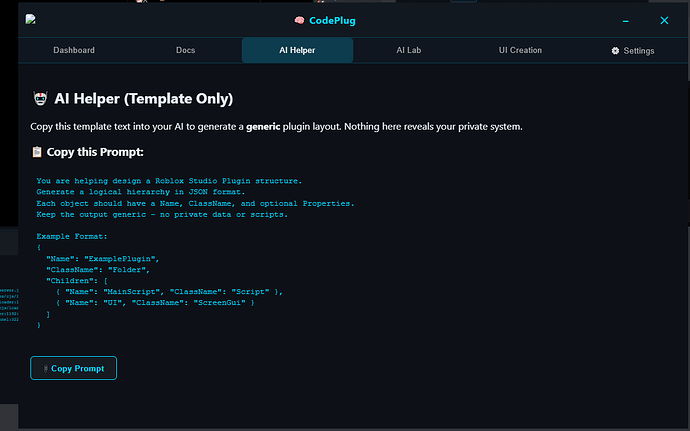Click the MainScript JSON entry line
690x431 pixels.
169,292
